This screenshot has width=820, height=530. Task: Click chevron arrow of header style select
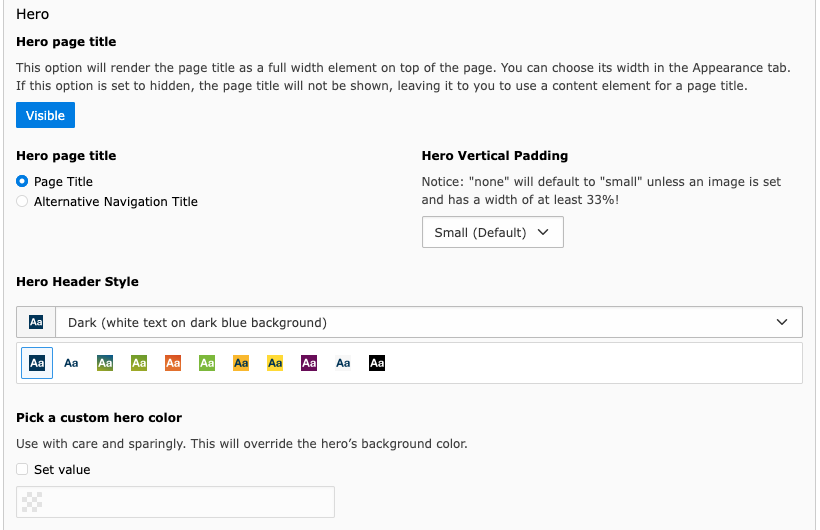pyautogui.click(x=782, y=322)
